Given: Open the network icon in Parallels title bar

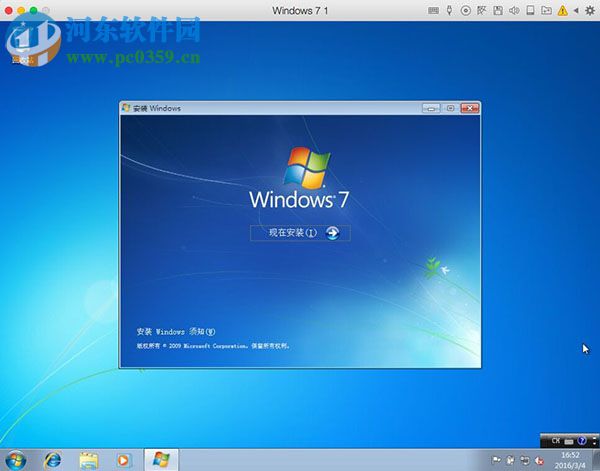Looking at the screenshot, I should tap(481, 10).
